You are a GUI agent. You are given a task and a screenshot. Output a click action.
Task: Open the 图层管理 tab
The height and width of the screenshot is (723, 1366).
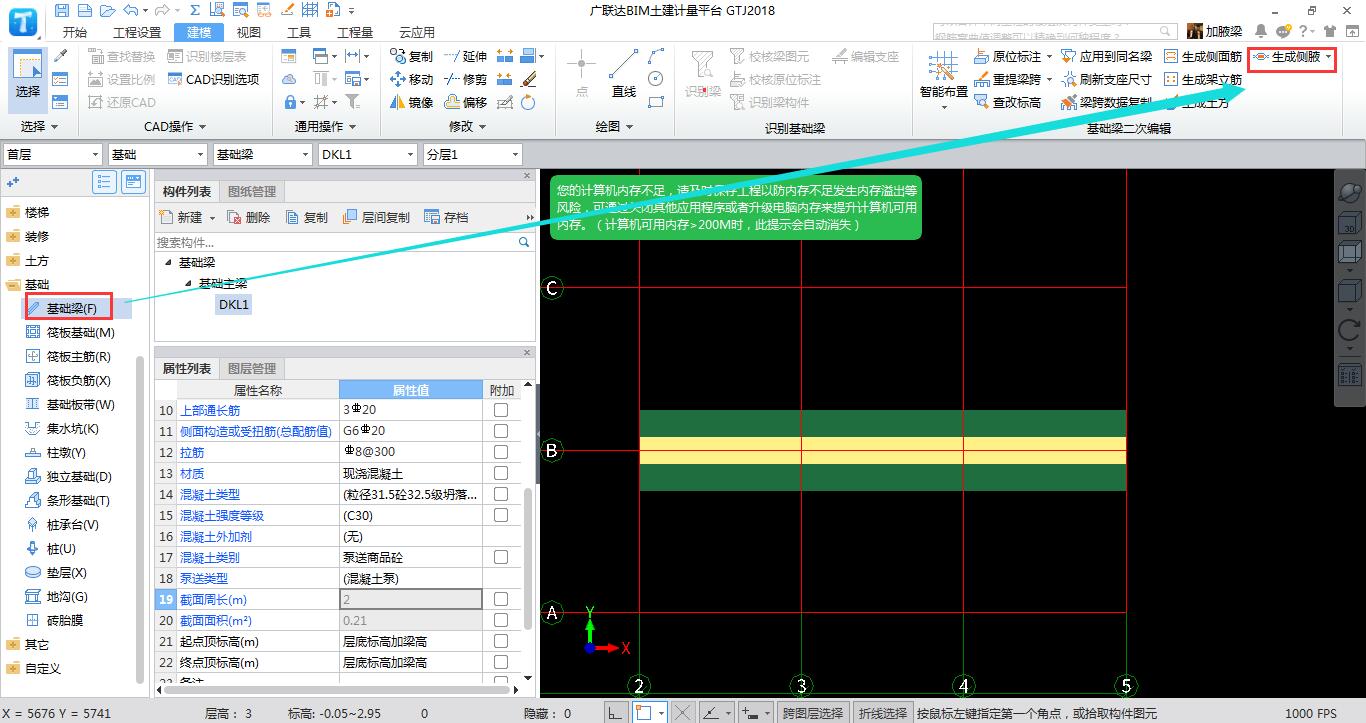click(252, 368)
